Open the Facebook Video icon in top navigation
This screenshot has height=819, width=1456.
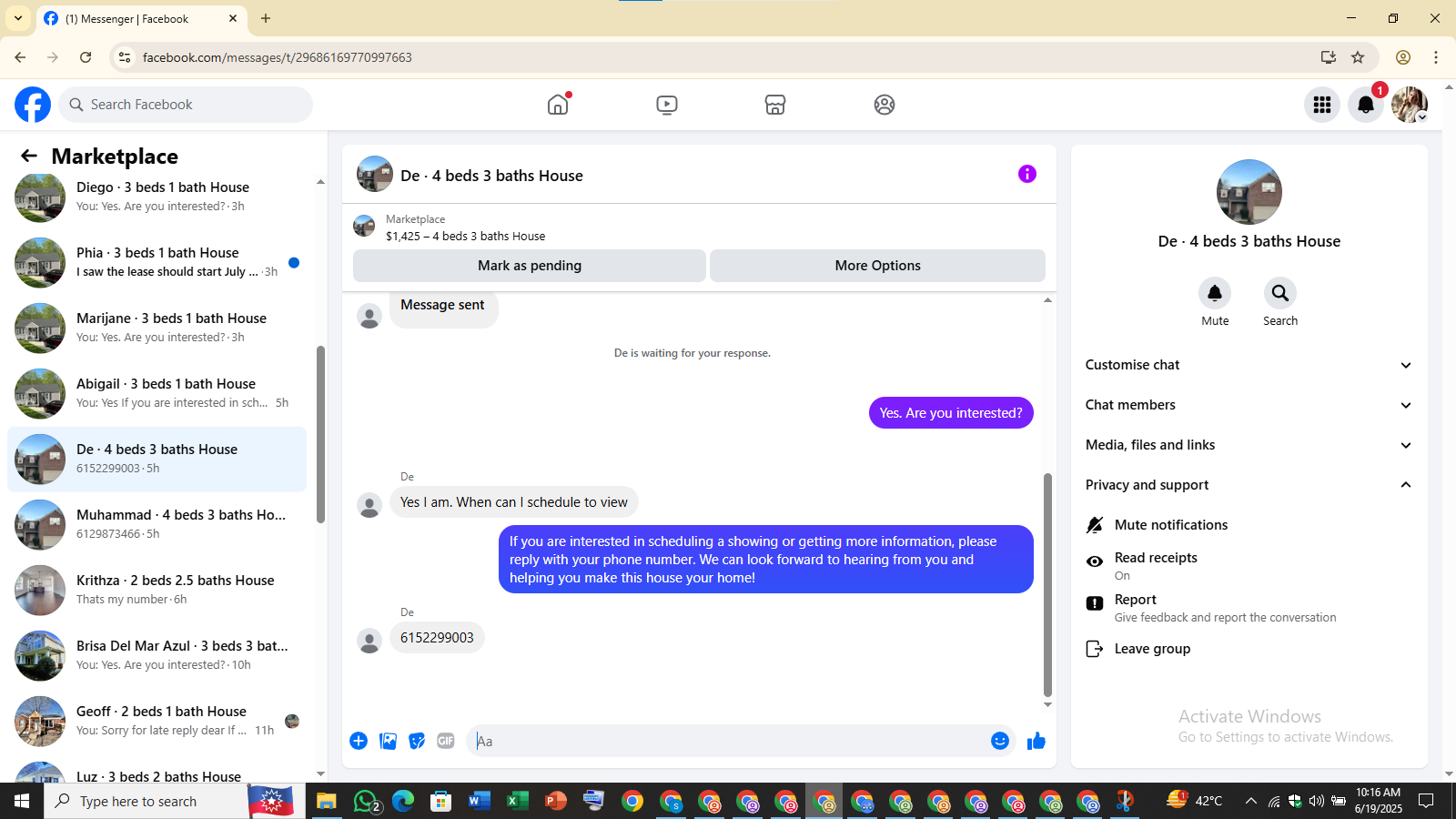[x=667, y=105]
